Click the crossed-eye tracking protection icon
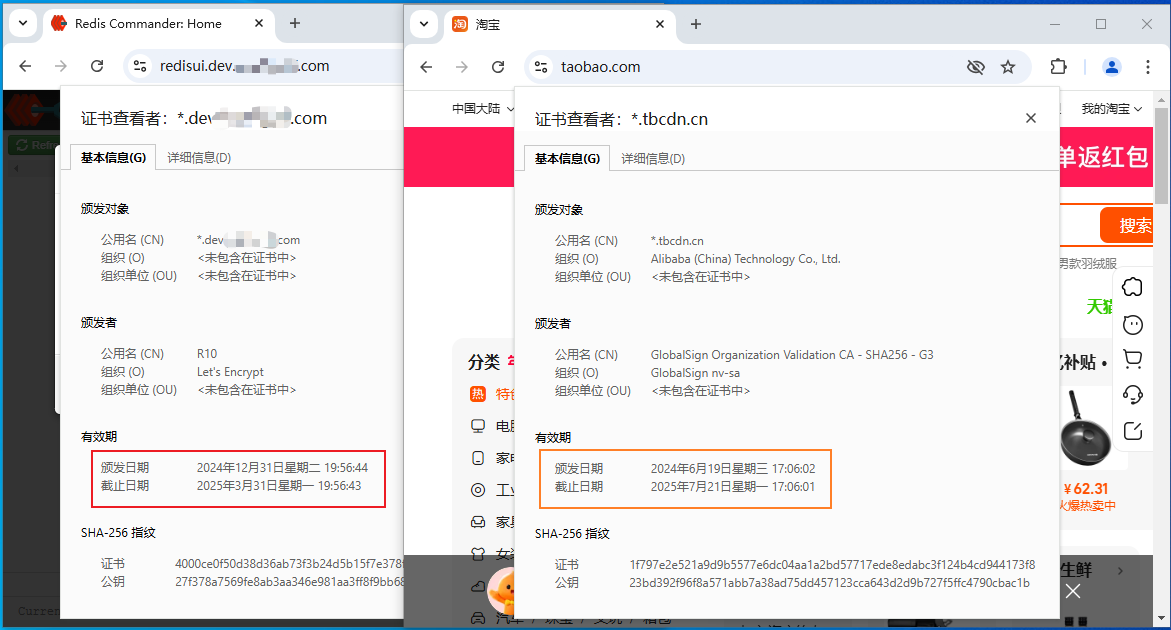This screenshot has height=630, width=1171. coord(975,67)
